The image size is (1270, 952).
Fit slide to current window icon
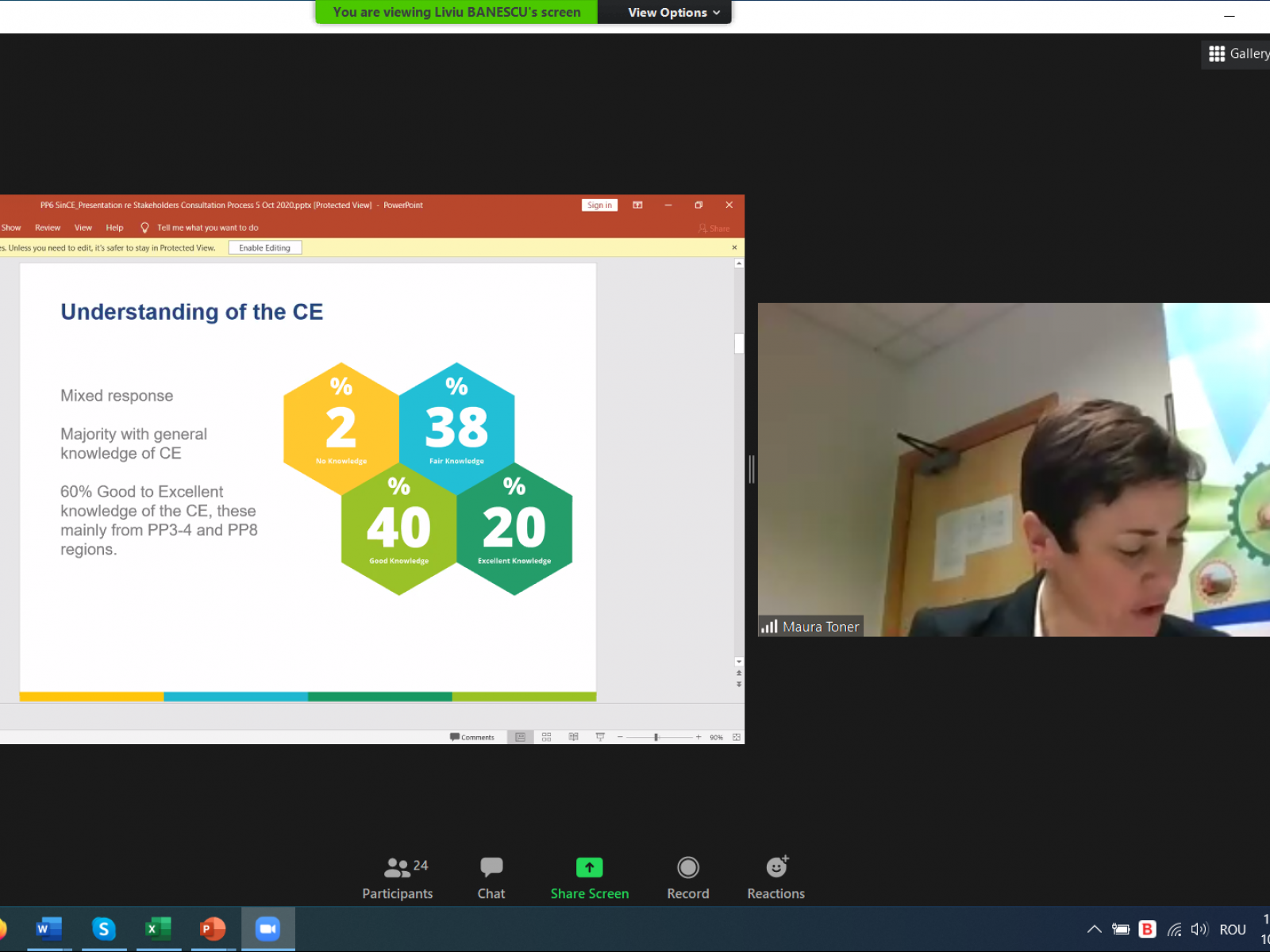pyautogui.click(x=737, y=737)
